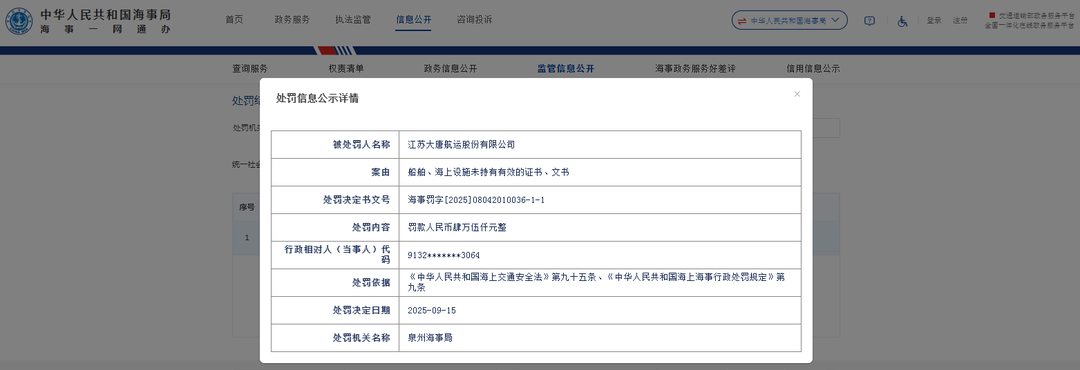The width and height of the screenshot is (1080, 370).
Task: Switch to the 政务信息公开 tab
Action: click(x=450, y=69)
